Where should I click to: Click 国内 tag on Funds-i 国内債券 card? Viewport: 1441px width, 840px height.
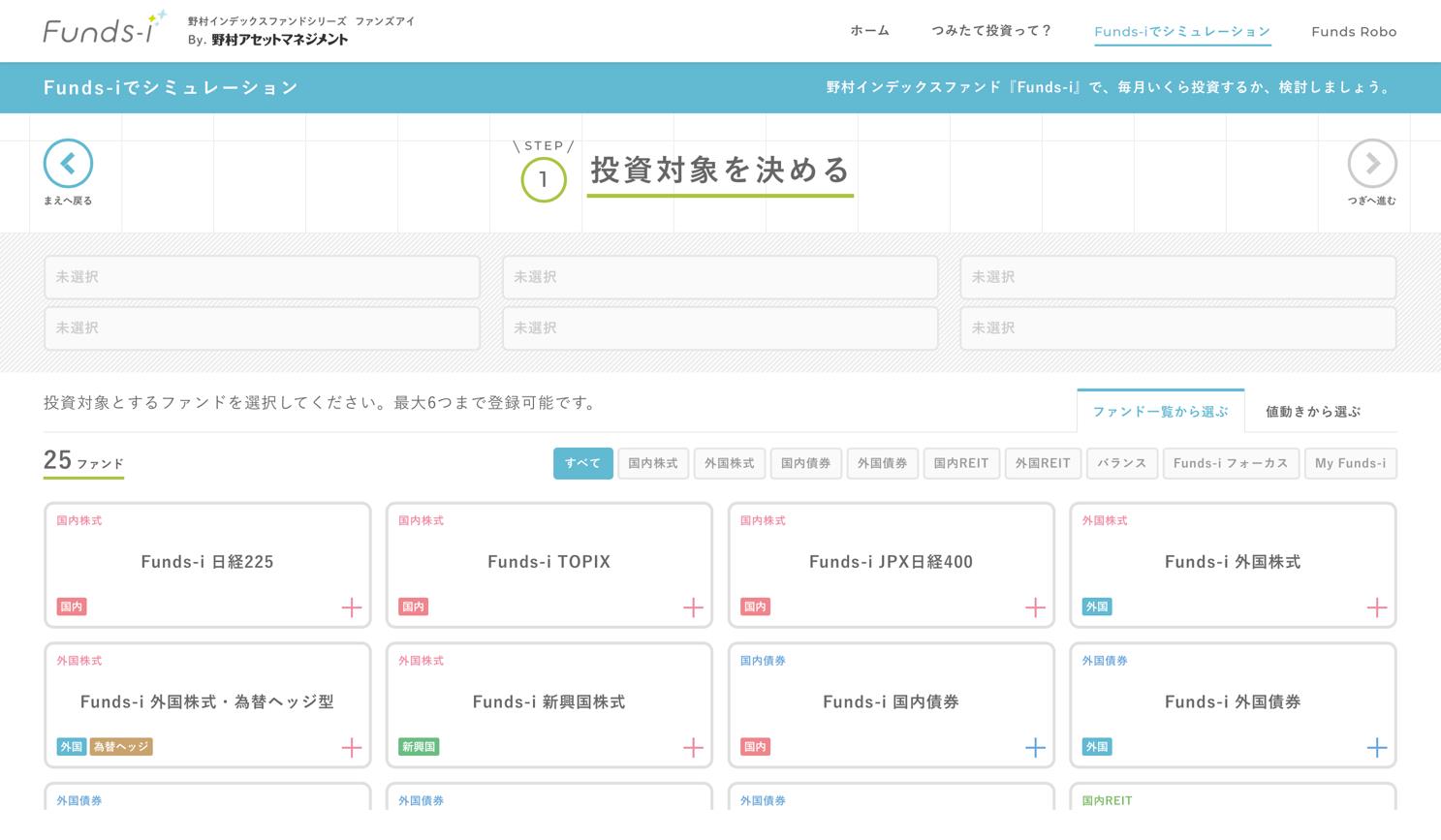pos(755,746)
